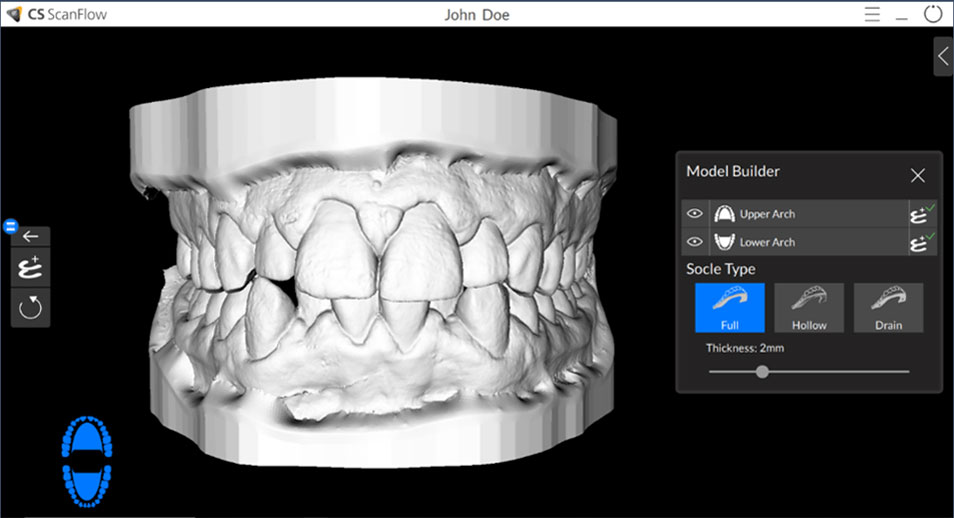This screenshot has height=518, width=954.
Task: Click the Thickness slider handle
Action: 762,371
